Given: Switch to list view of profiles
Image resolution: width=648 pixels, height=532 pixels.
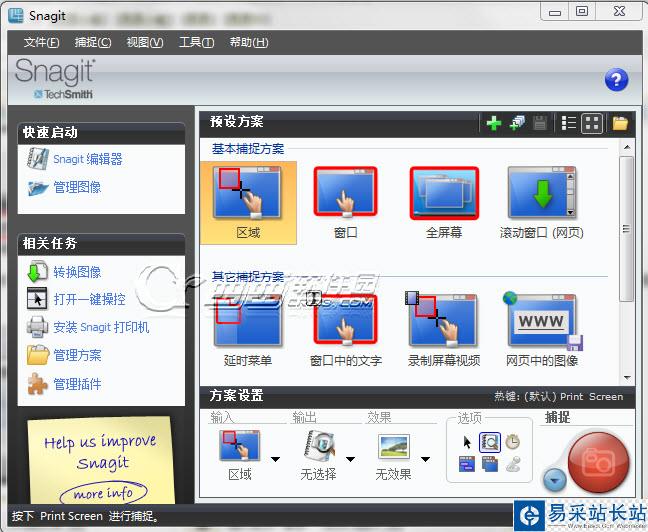Looking at the screenshot, I should pyautogui.click(x=569, y=123).
